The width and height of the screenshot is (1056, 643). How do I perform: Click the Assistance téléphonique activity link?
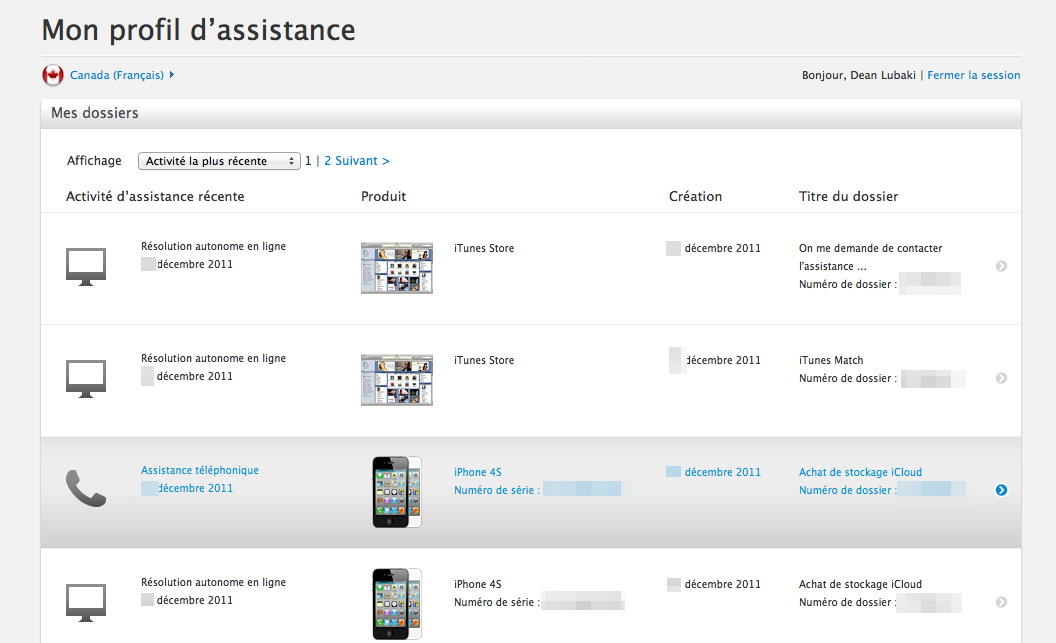(x=199, y=469)
